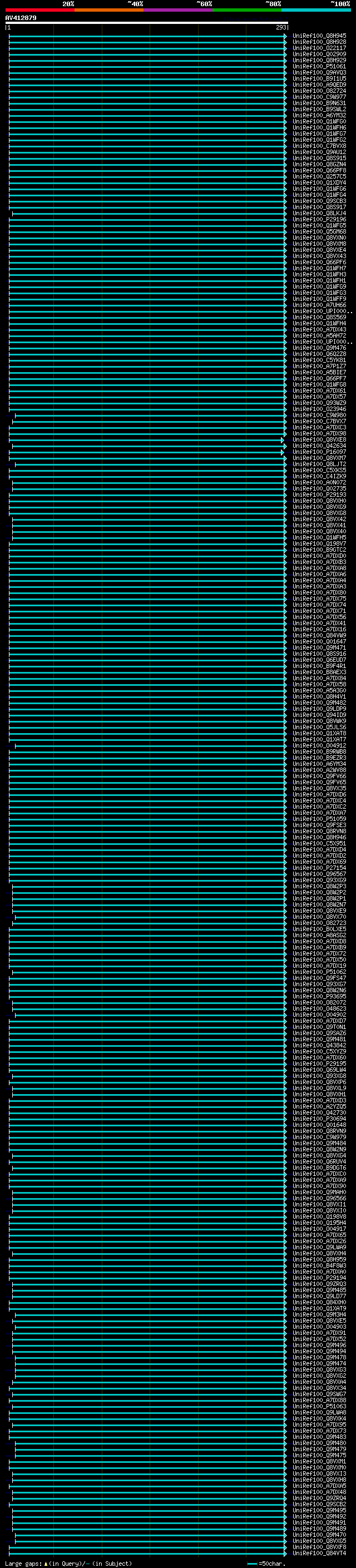This screenshot has height=1568, width=356.
Task: Select hit label UniRef100_Q8GZN4
Action: point(319,164)
